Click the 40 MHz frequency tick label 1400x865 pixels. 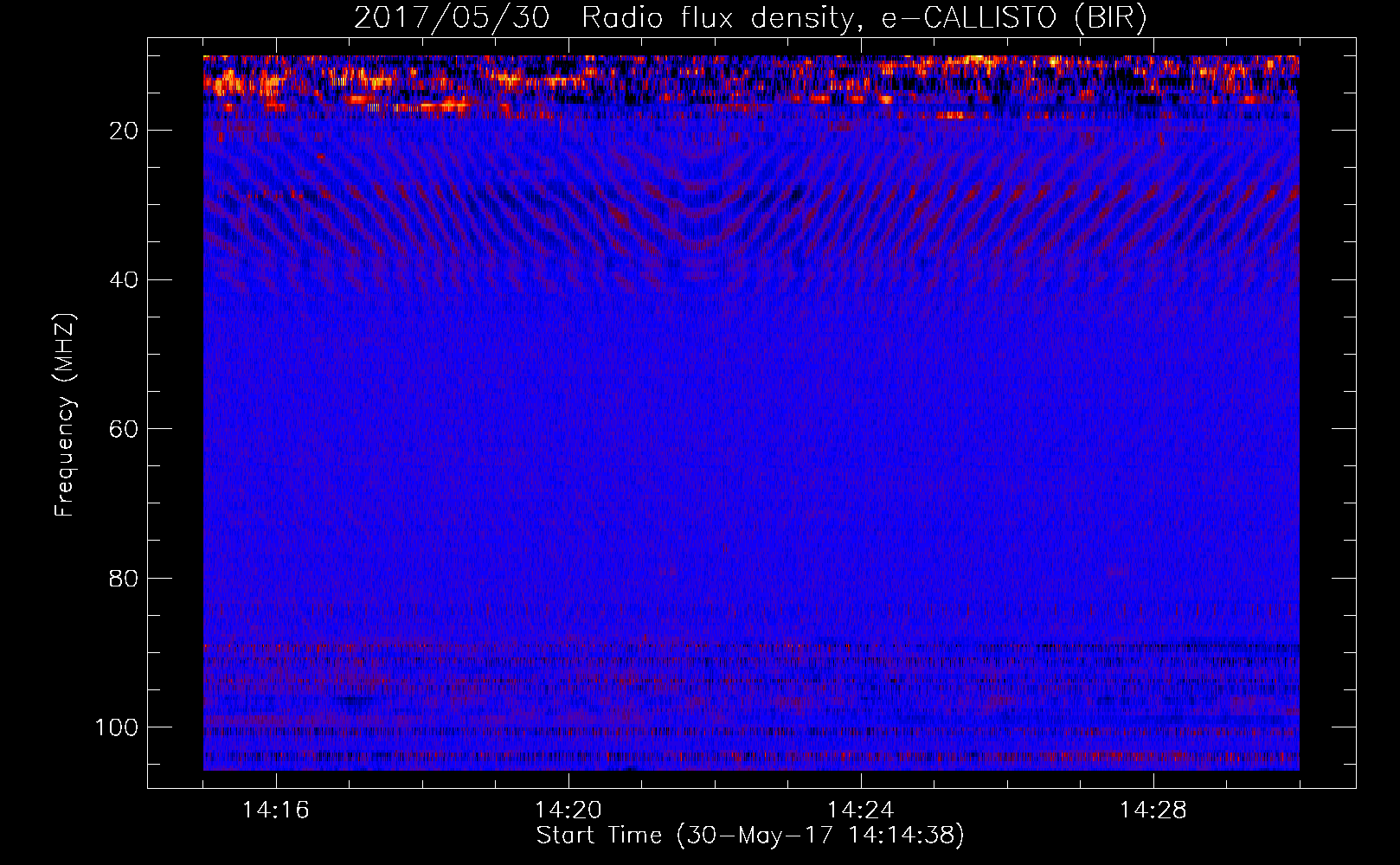(x=125, y=279)
